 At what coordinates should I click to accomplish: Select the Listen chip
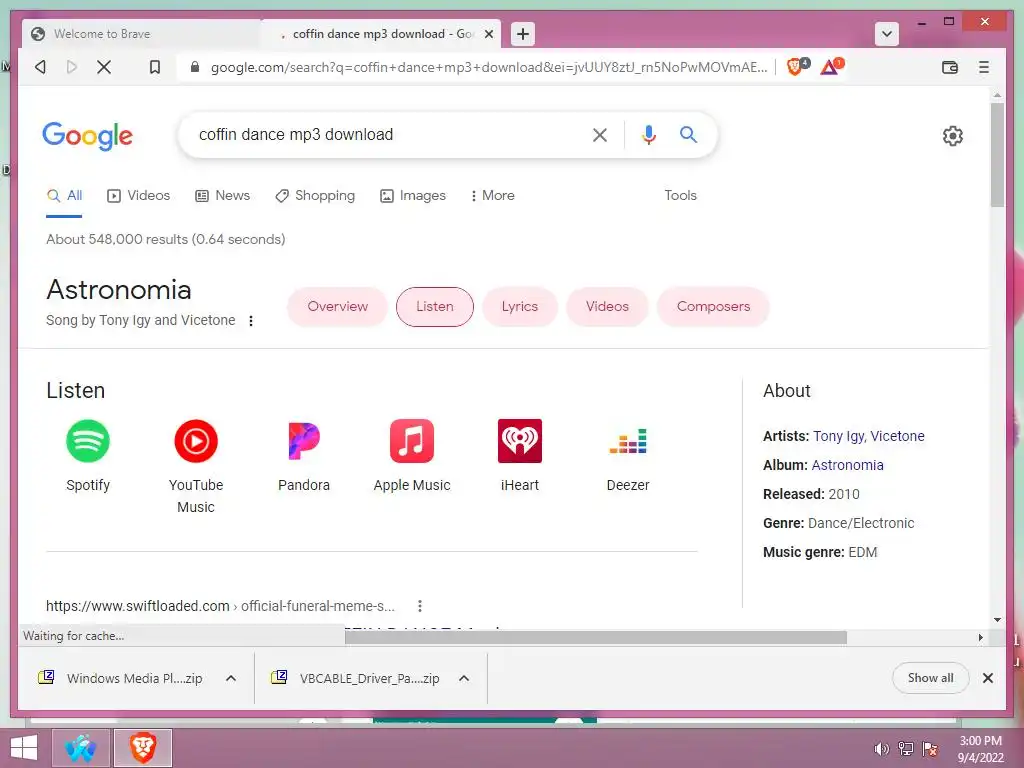coord(434,306)
